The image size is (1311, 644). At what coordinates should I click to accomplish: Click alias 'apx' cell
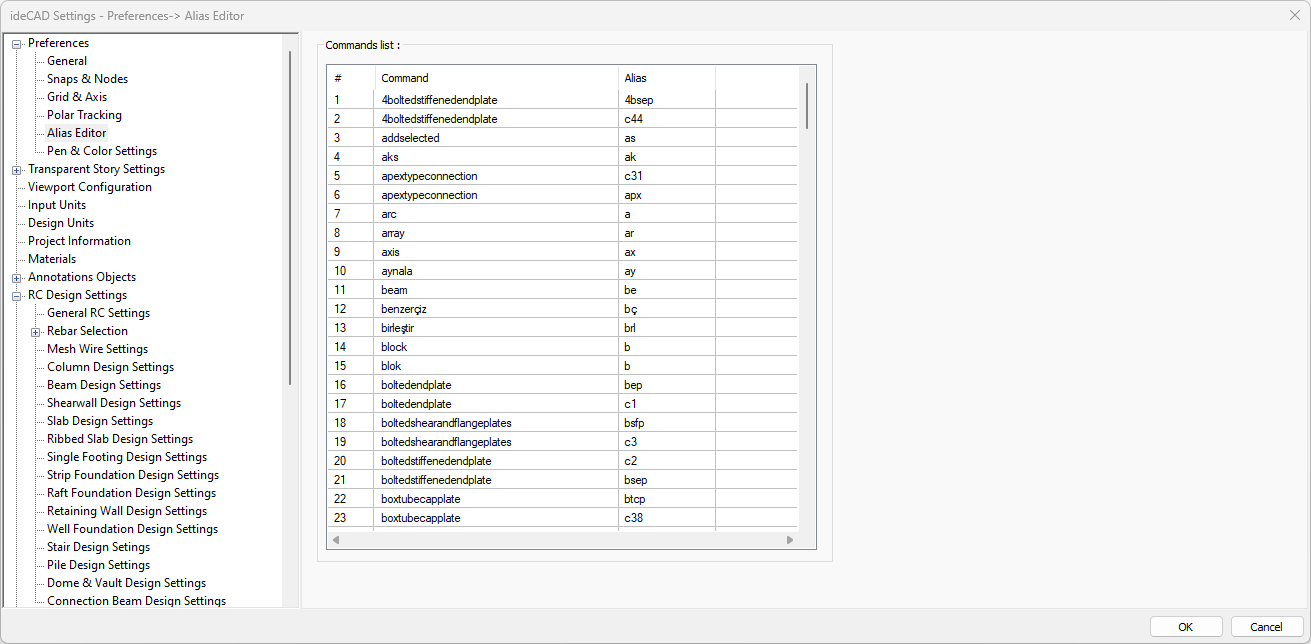point(667,195)
